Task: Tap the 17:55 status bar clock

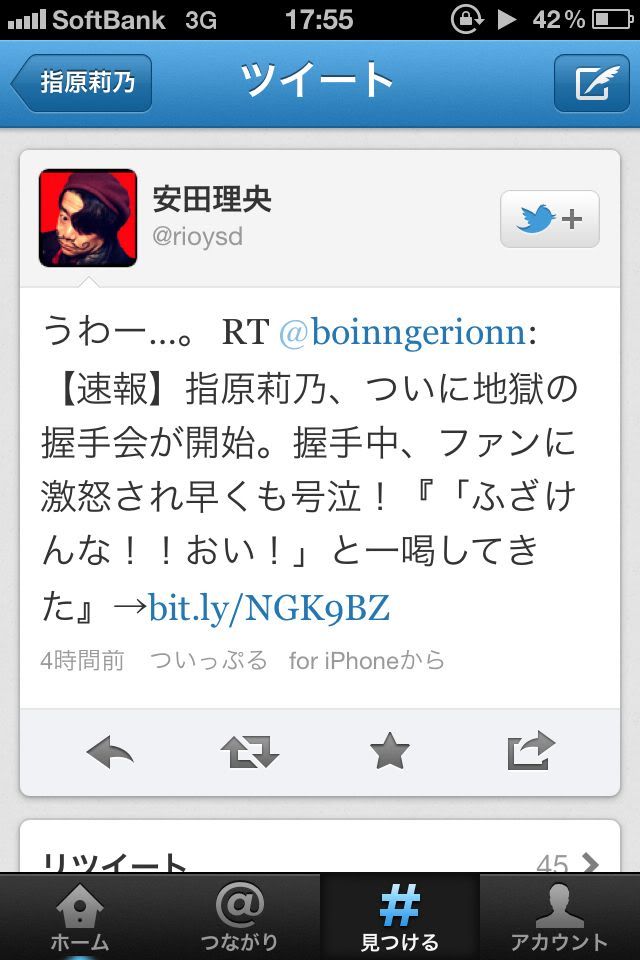Action: 319,19
